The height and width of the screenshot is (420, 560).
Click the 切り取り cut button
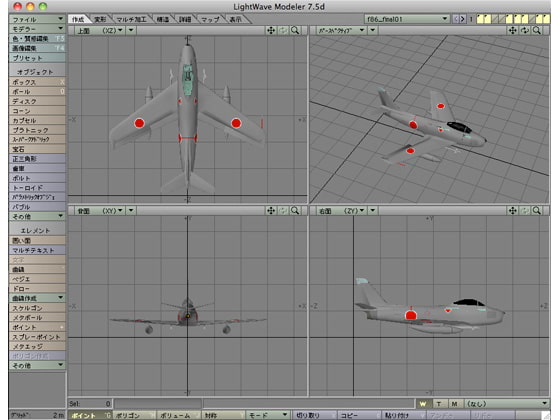pyautogui.click(x=315, y=415)
